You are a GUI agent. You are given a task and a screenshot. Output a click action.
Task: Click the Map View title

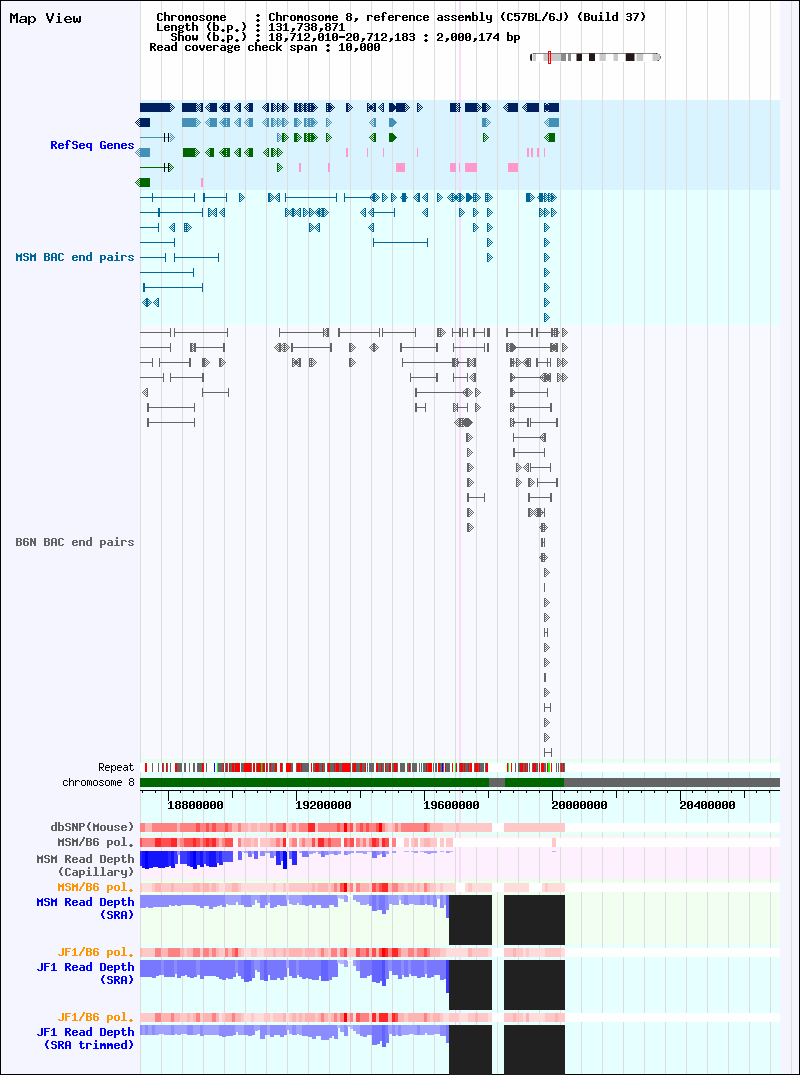pyautogui.click(x=45, y=19)
